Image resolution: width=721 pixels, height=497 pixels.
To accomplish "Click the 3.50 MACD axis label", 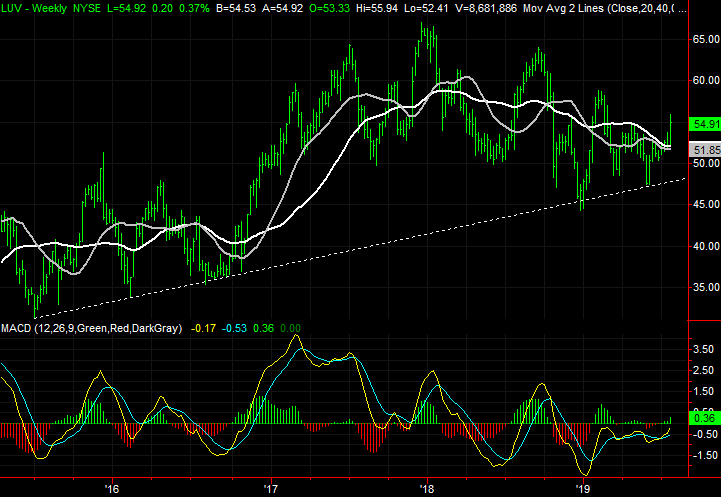I will [702, 350].
